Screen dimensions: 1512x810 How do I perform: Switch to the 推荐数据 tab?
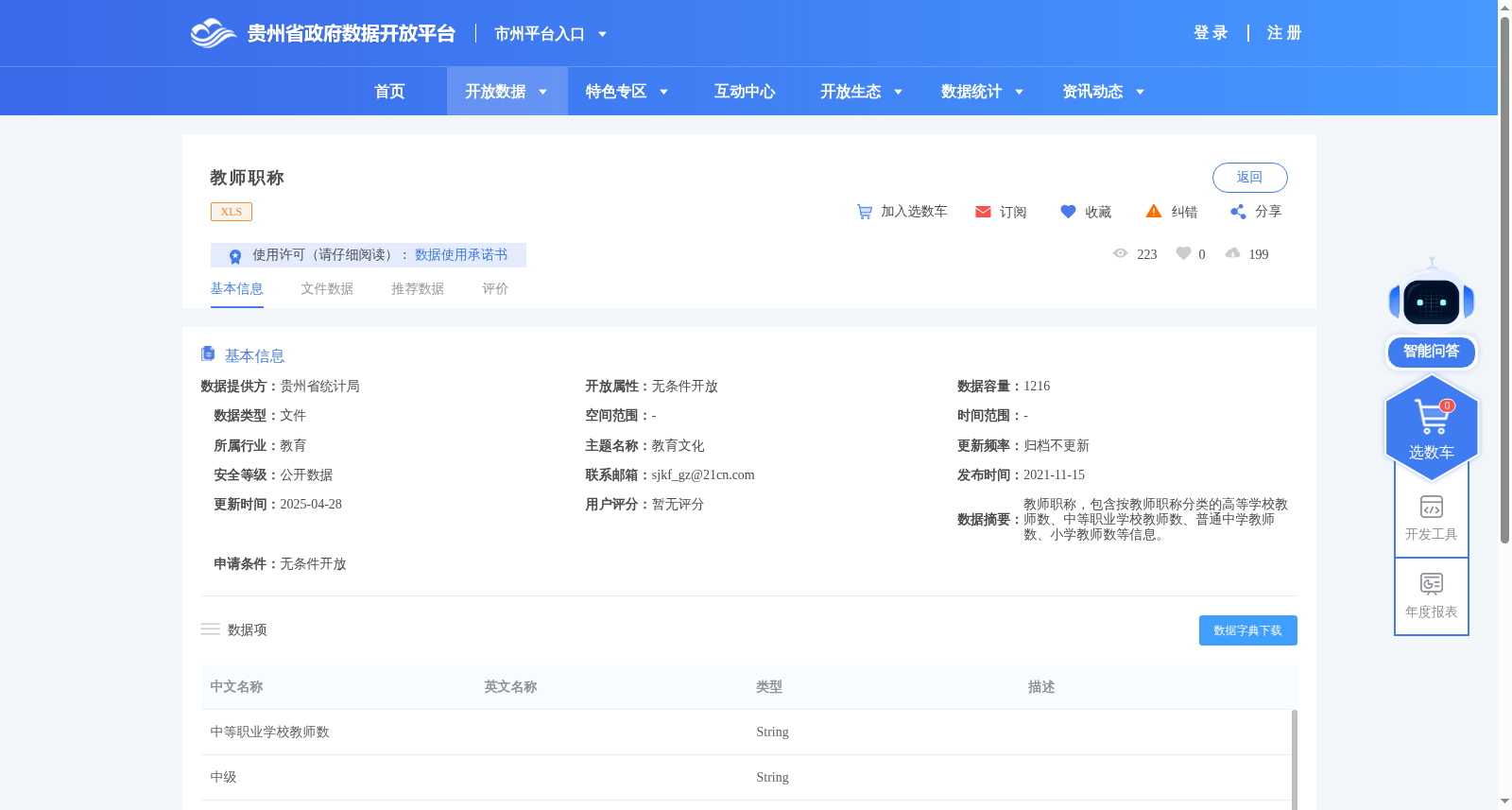418,289
